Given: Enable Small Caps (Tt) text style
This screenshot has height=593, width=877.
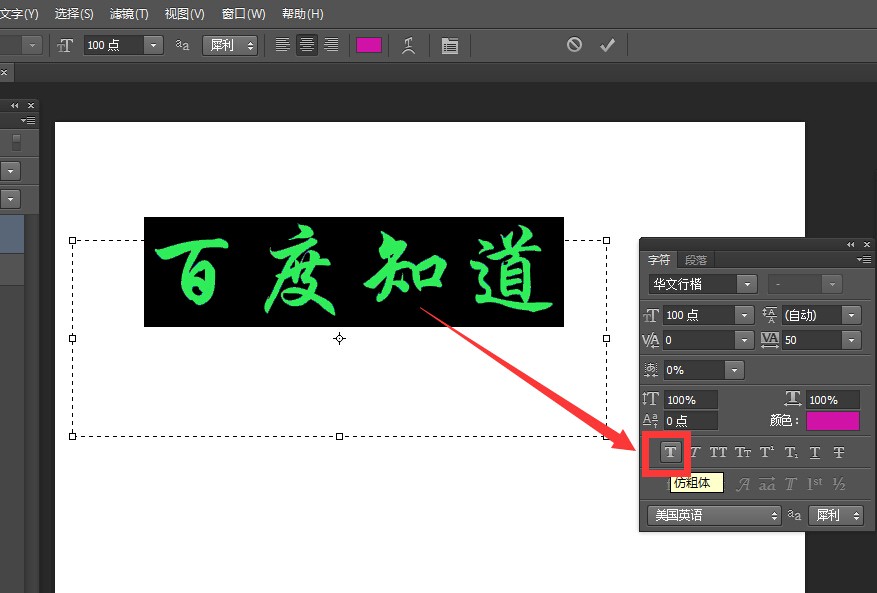Looking at the screenshot, I should [x=743, y=452].
